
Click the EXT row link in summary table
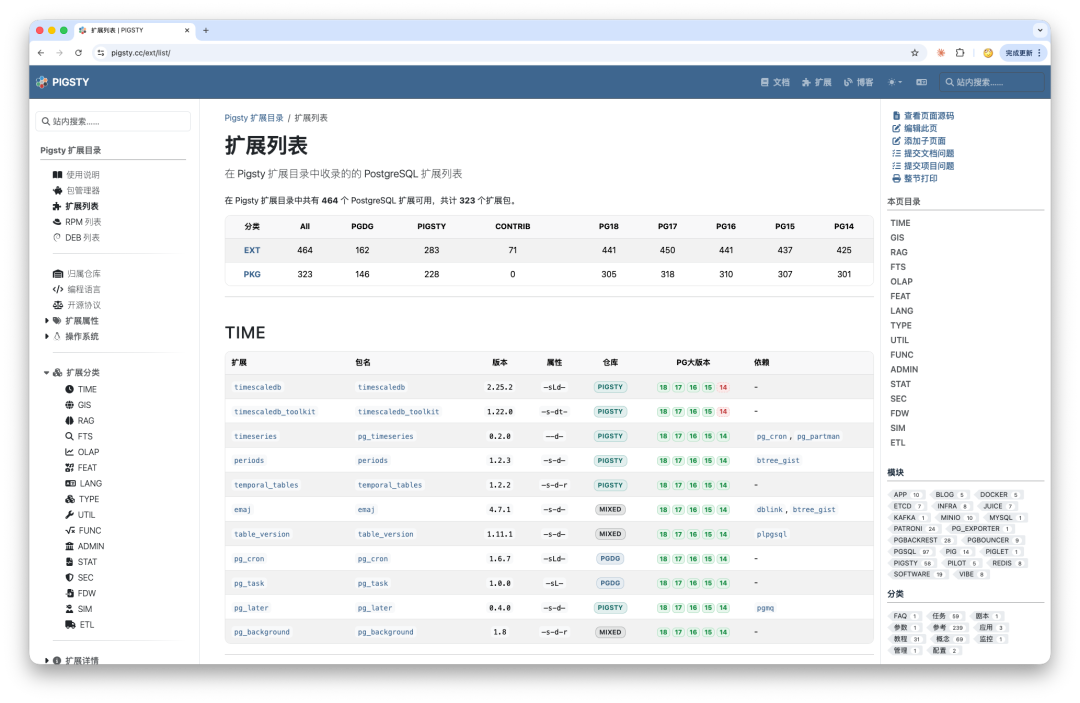252,250
